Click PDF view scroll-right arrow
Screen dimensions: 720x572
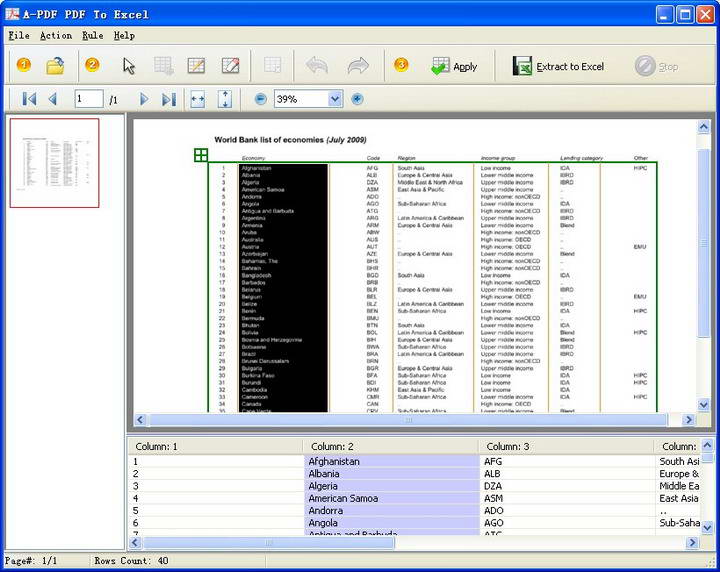[688, 420]
